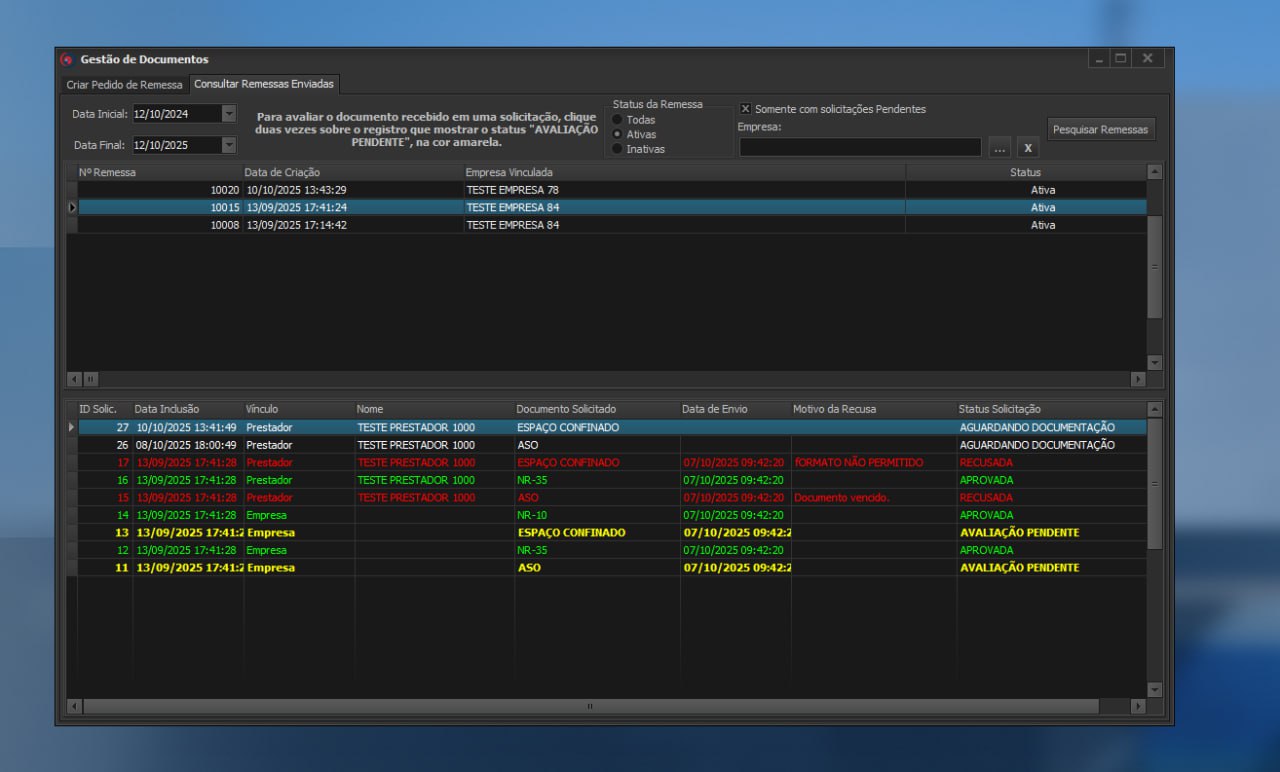1280x772 pixels.
Task: Click the Empresa text input field
Action: point(860,148)
